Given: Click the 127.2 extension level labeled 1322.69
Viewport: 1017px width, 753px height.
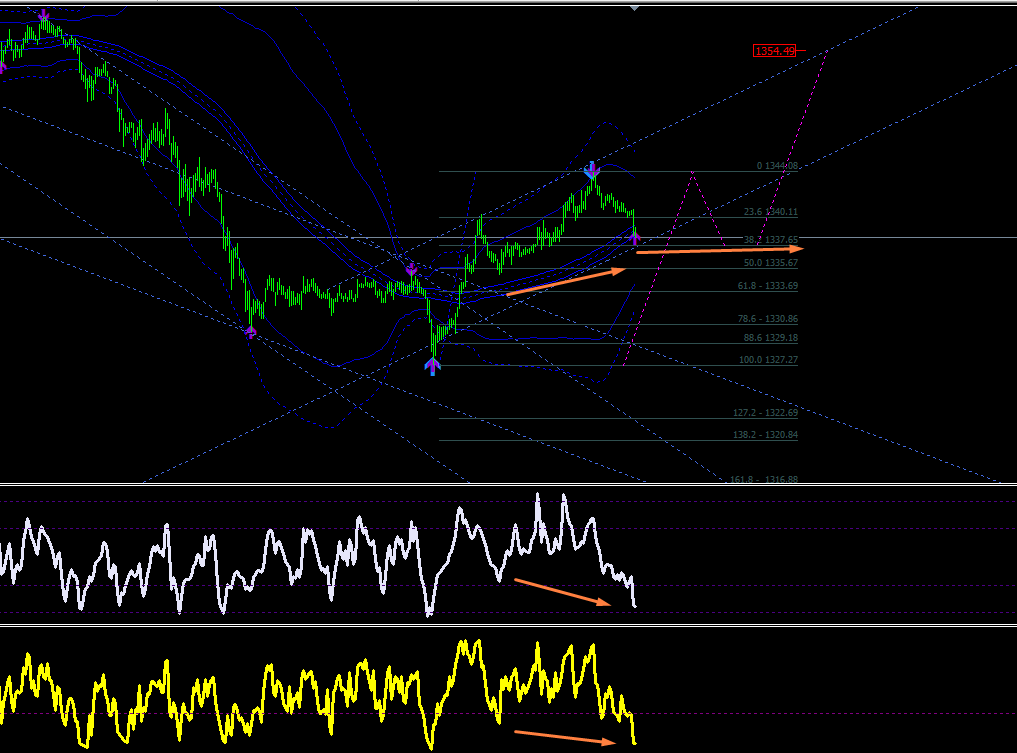Looking at the screenshot, I should point(765,412).
